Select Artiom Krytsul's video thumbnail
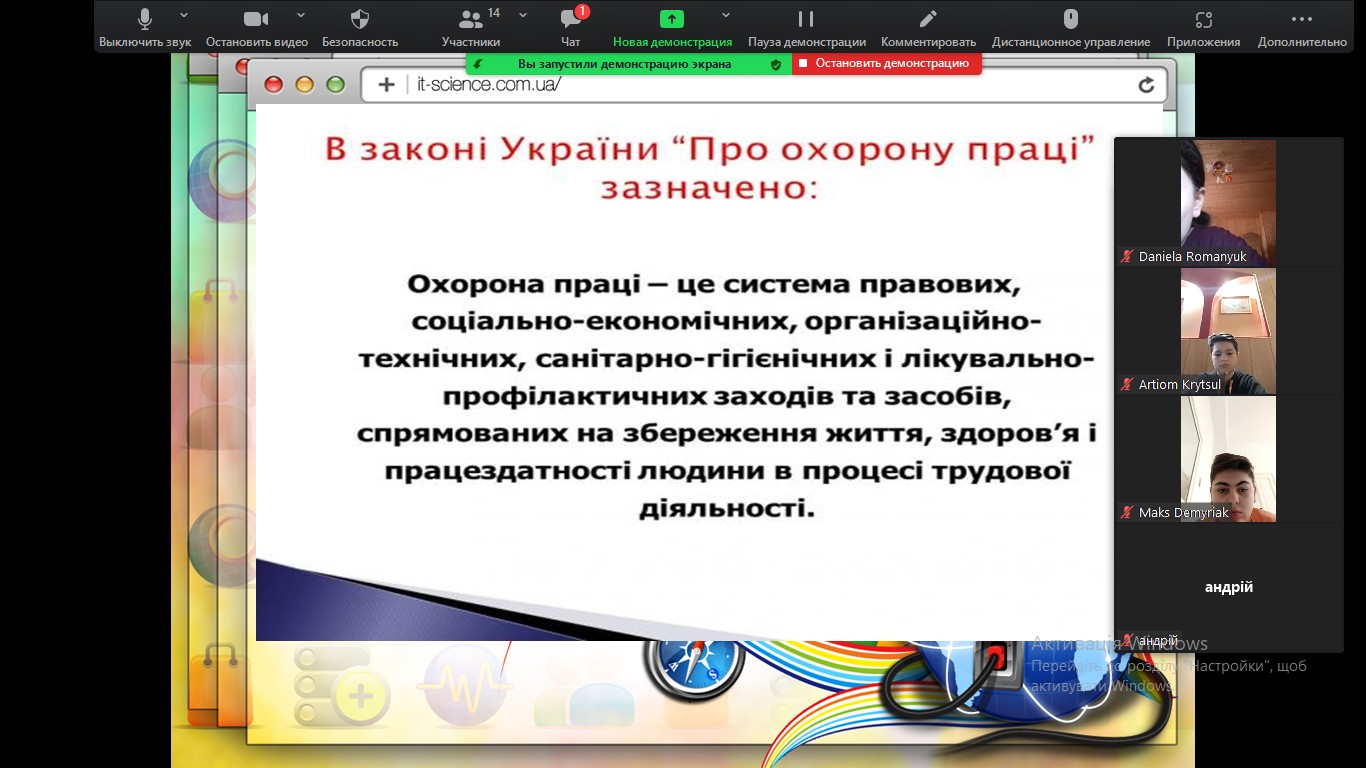 click(x=1228, y=331)
